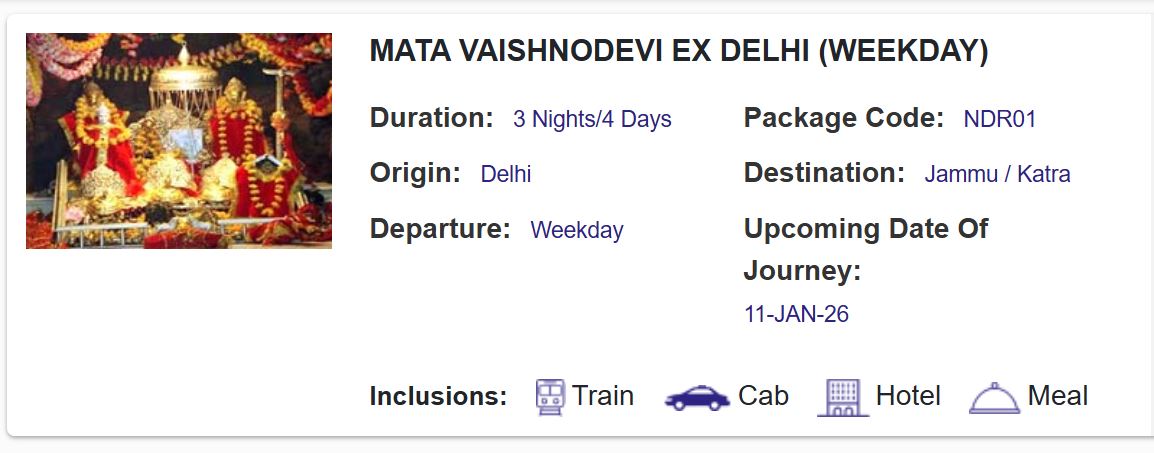This screenshot has height=453, width=1154.
Task: Select the upcoming journey date 11-JAN-26
Action: pyautogui.click(x=796, y=315)
